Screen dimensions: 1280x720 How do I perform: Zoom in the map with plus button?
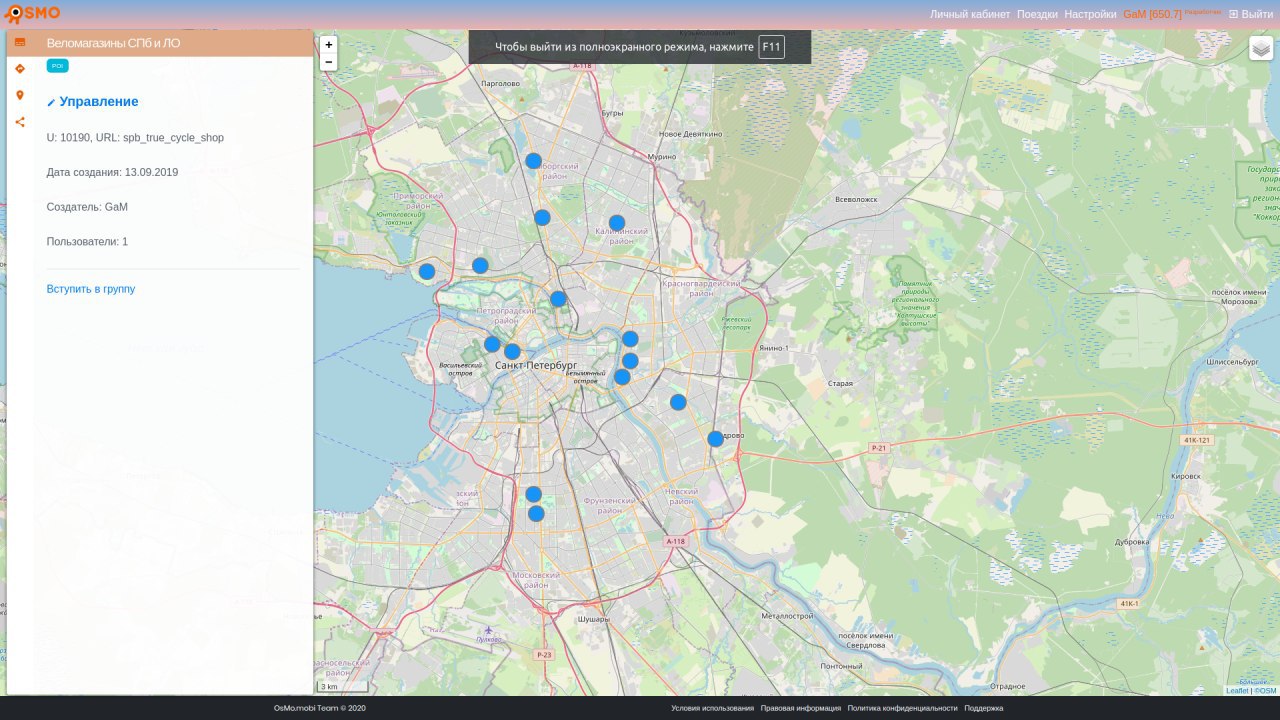[329, 45]
